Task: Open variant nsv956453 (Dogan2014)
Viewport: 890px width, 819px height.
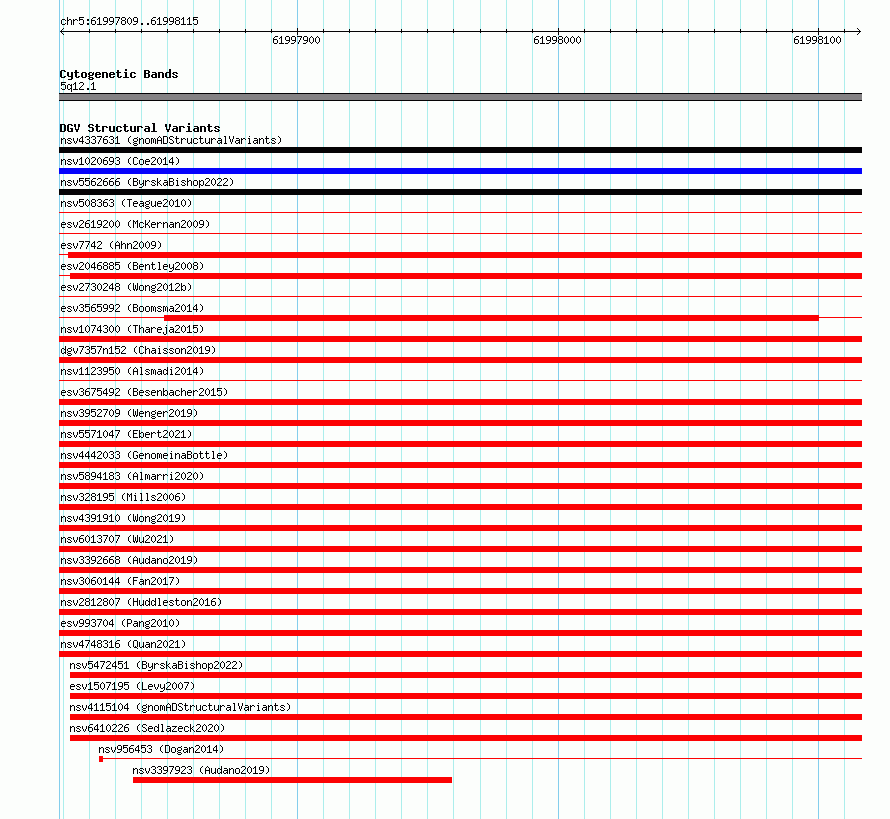Action: pyautogui.click(x=161, y=749)
